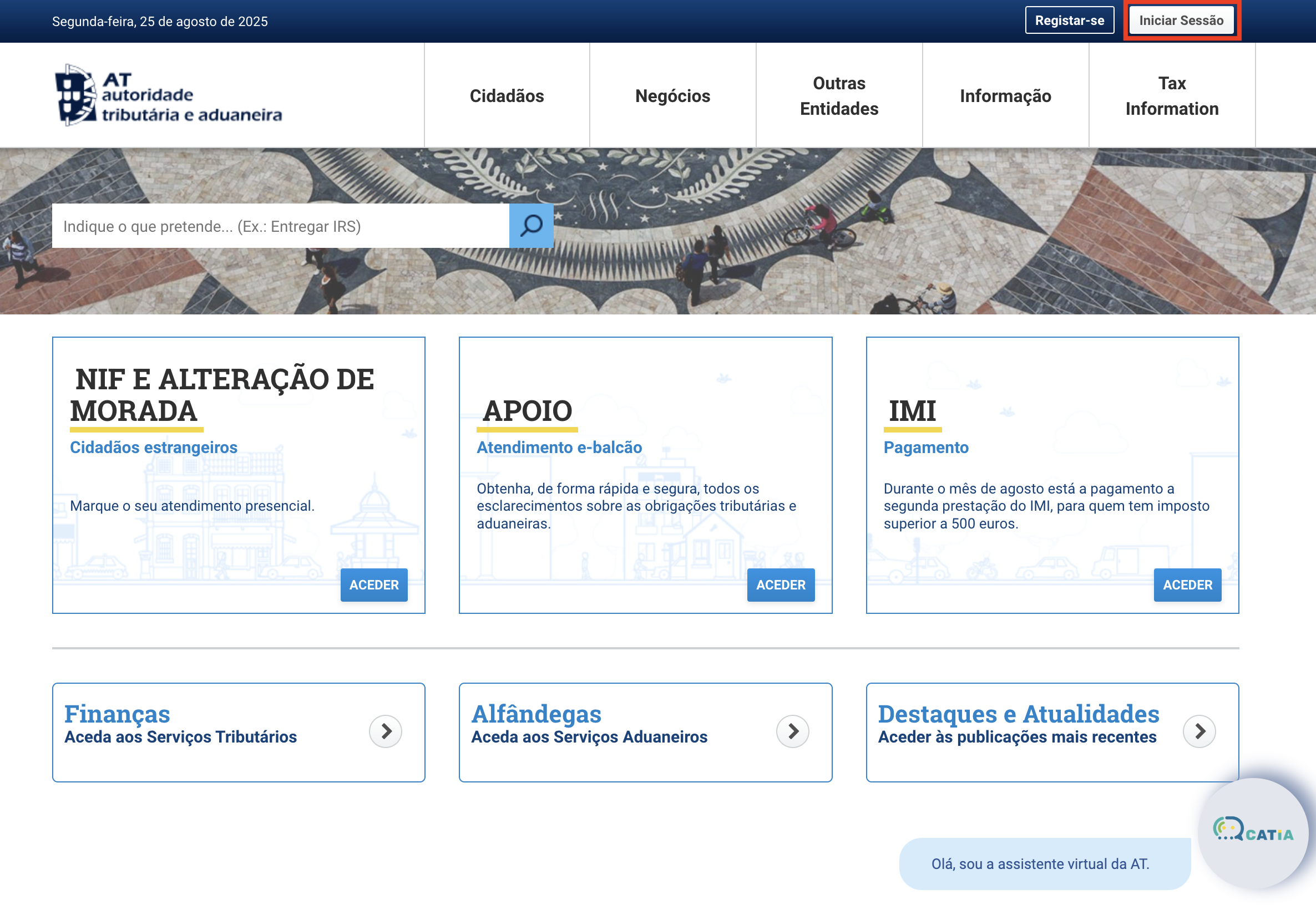This screenshot has width=1316, height=905.
Task: Click the Alfândegas chevron arrow icon
Action: 792,731
